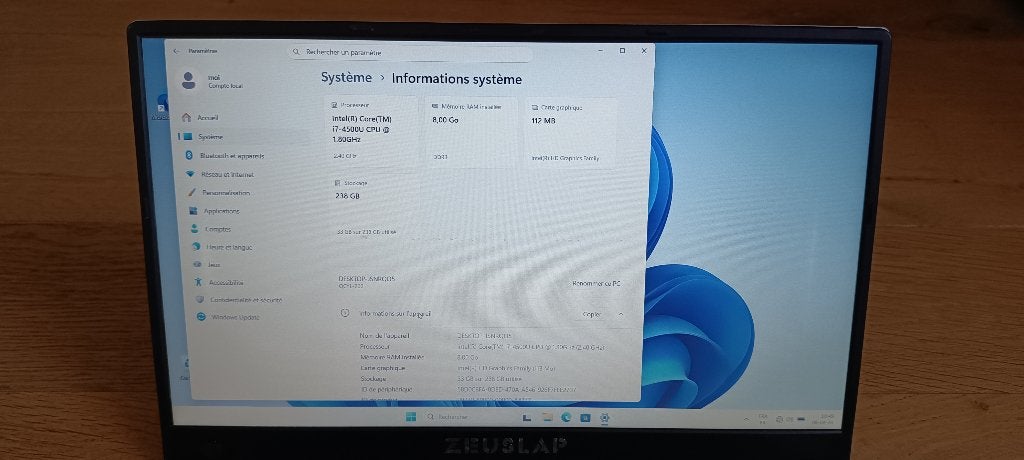Click the FRA language indicator in taskbar

pos(762,418)
